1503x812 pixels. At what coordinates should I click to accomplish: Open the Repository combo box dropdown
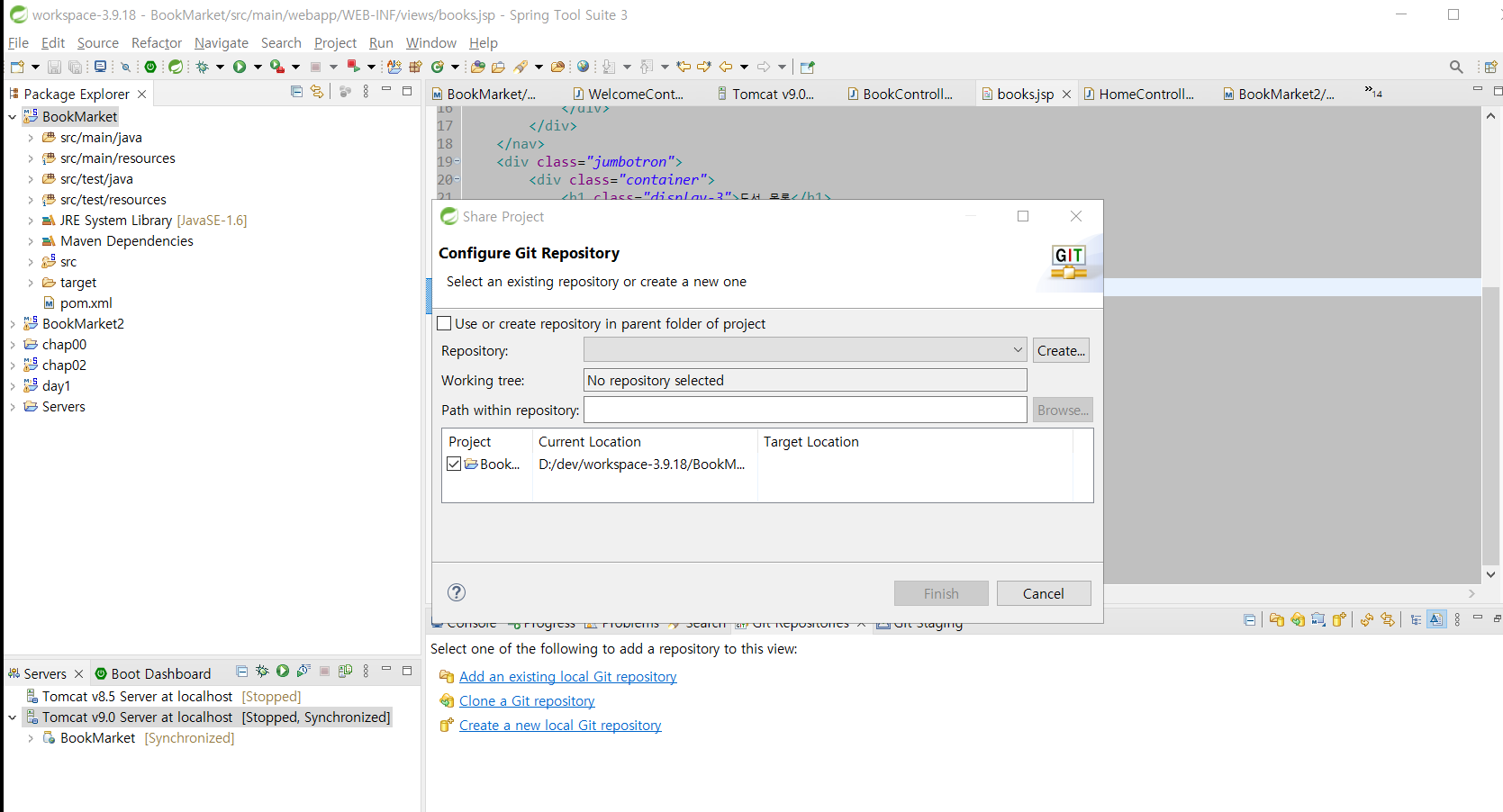(x=1018, y=350)
